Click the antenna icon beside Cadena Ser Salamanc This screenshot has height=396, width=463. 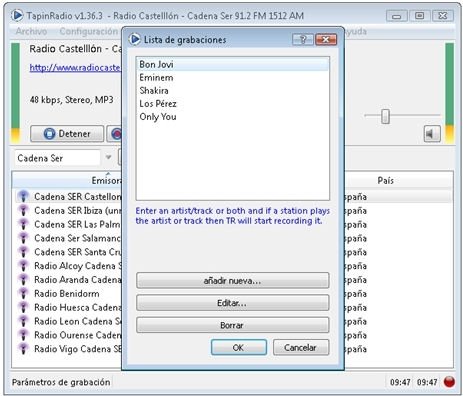(23, 238)
